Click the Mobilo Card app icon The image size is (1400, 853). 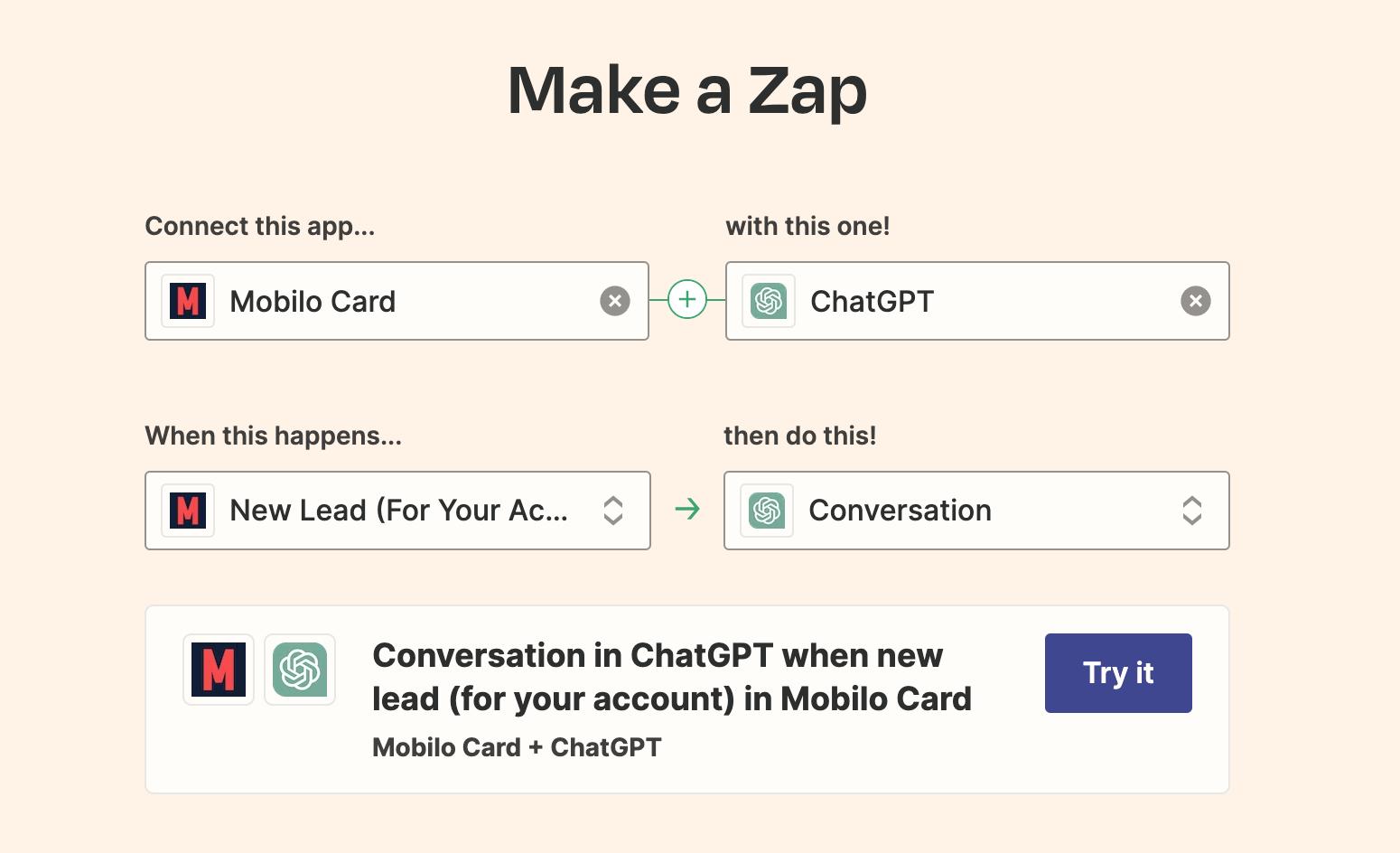(187, 301)
